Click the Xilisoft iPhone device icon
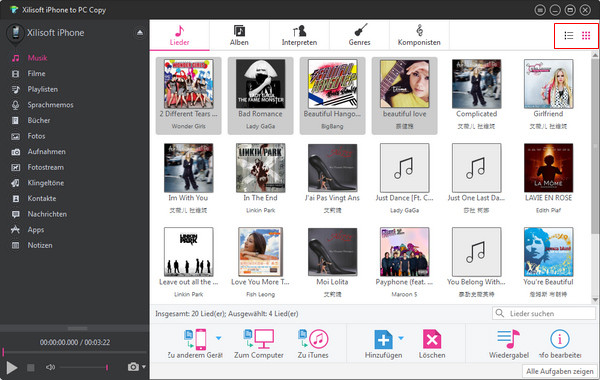Screen dimensions: 600x380 click(15, 34)
